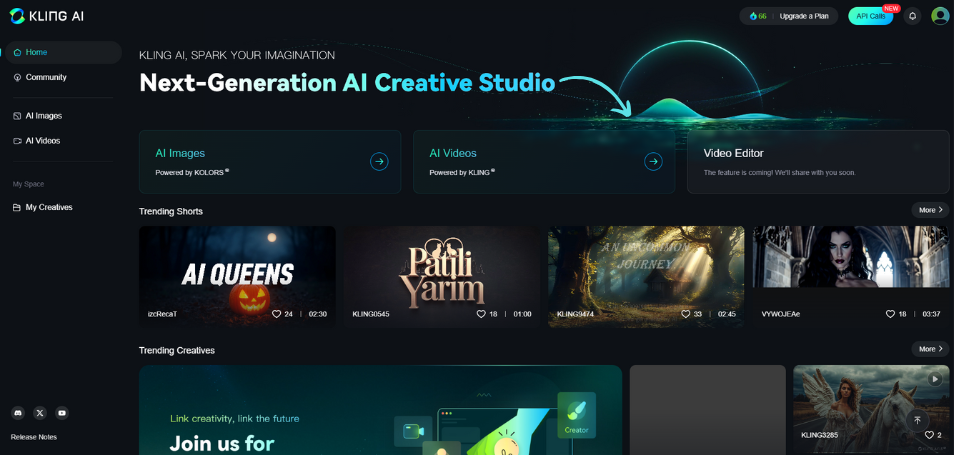Click the YouTube icon

click(62, 413)
